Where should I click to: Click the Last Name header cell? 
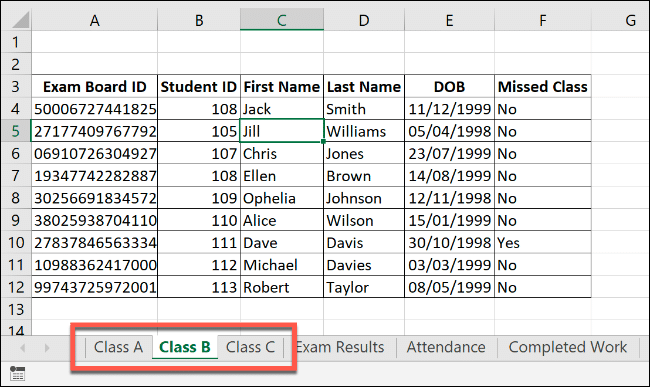click(364, 86)
